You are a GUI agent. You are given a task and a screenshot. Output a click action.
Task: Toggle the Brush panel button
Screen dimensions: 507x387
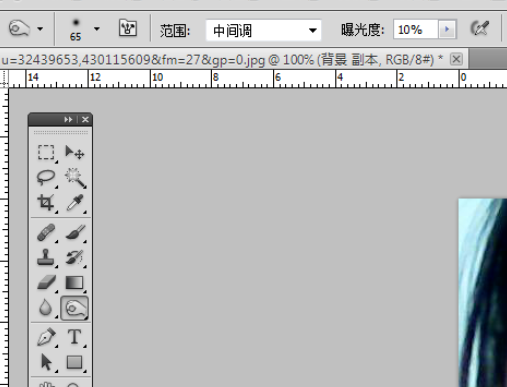tap(128, 28)
